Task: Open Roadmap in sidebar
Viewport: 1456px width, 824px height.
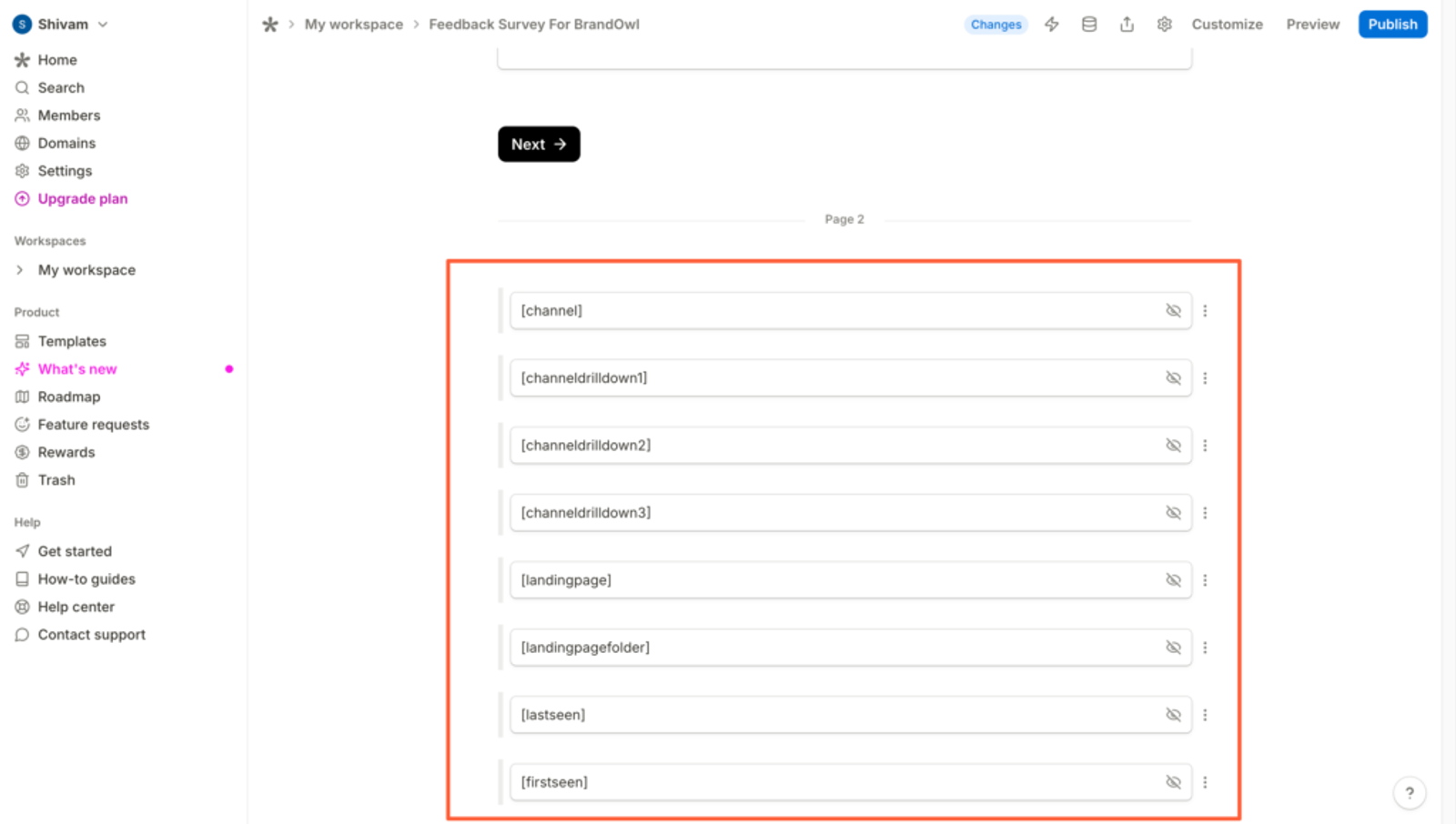Action: click(x=69, y=397)
